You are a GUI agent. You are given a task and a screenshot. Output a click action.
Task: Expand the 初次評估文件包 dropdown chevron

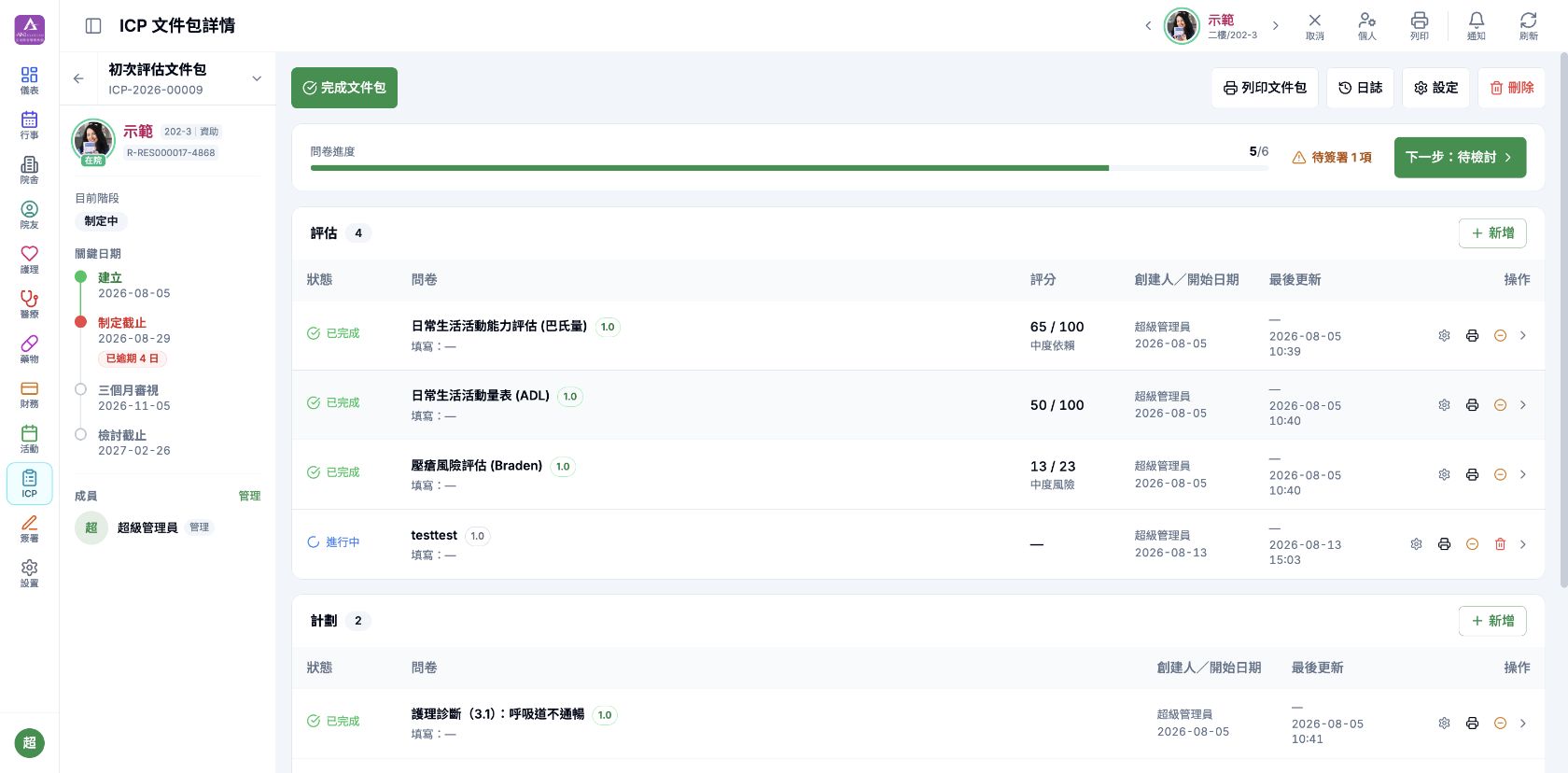pos(257,78)
